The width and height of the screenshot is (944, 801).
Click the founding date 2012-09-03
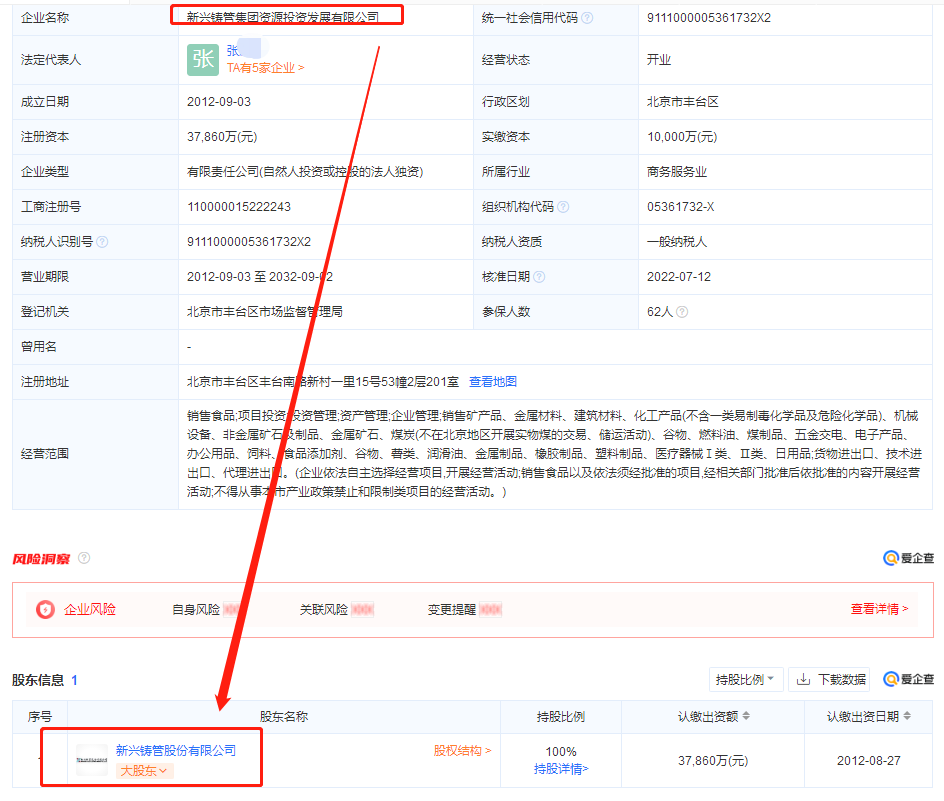click(219, 102)
